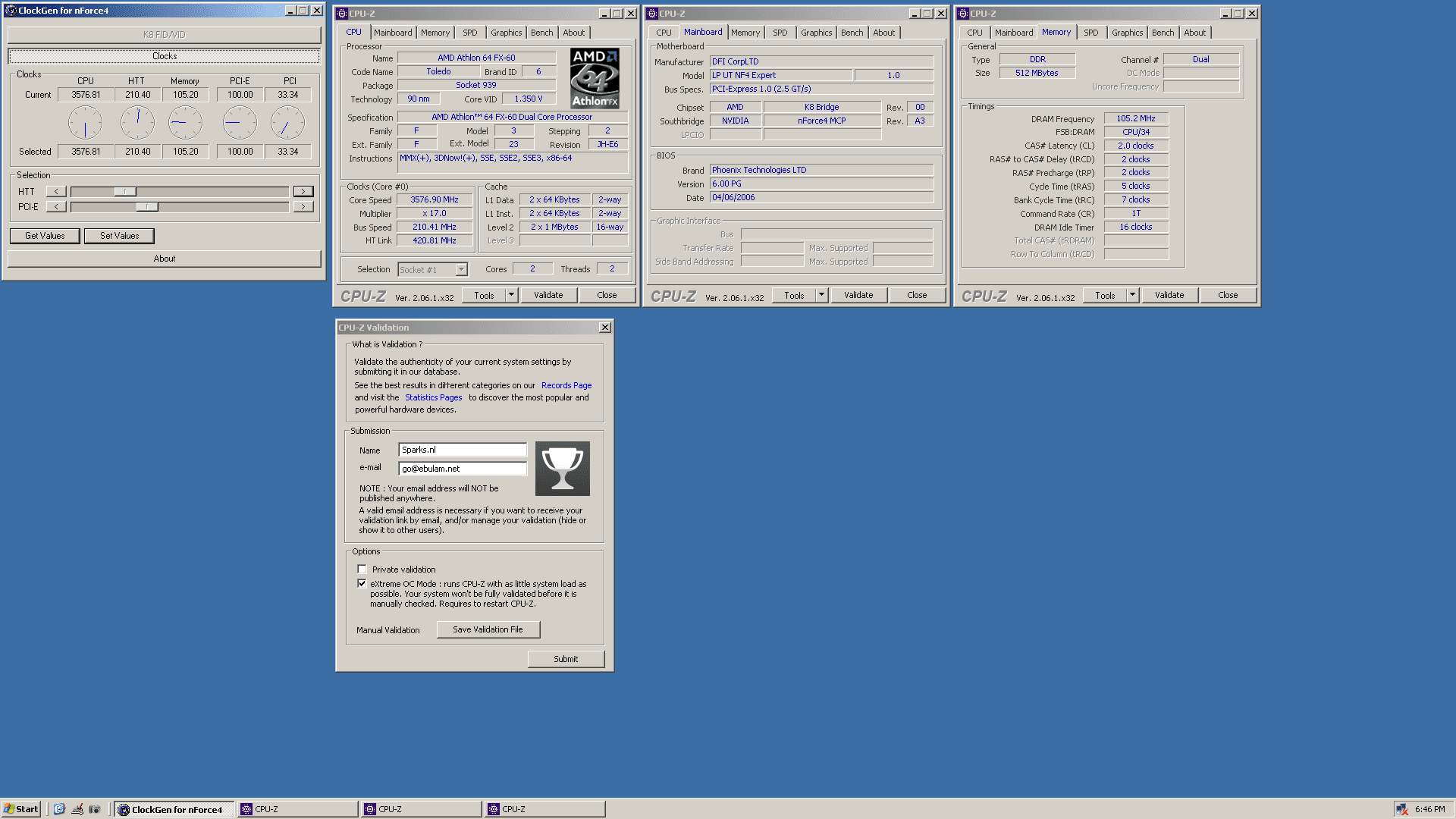This screenshot has width=1456, height=819.
Task: Click Validate in CPU tab window
Action: [x=548, y=295]
